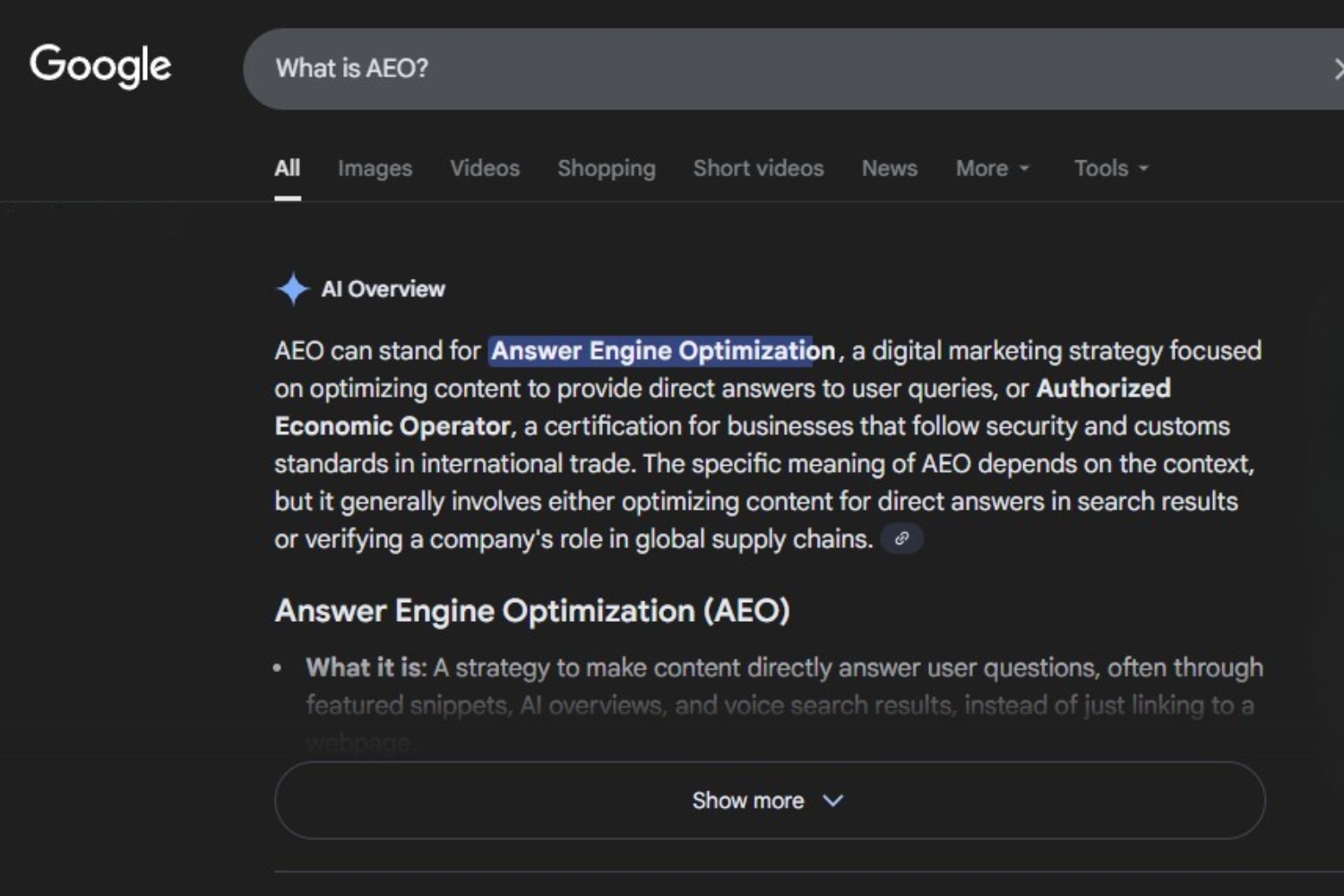1344x896 pixels.
Task: Select the All results tab
Action: click(x=286, y=168)
